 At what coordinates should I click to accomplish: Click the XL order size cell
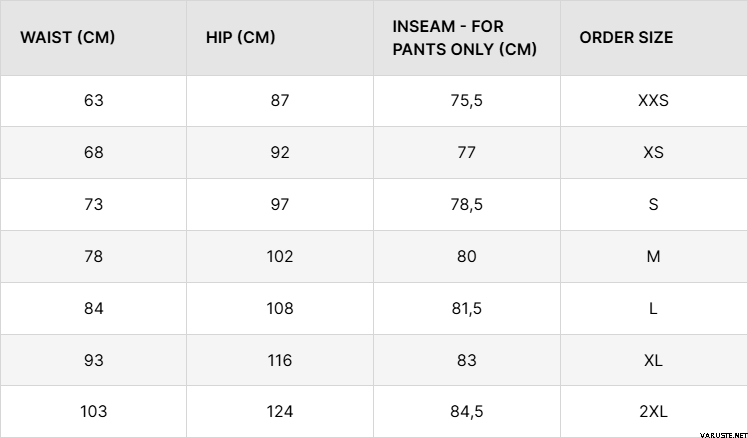(x=653, y=360)
